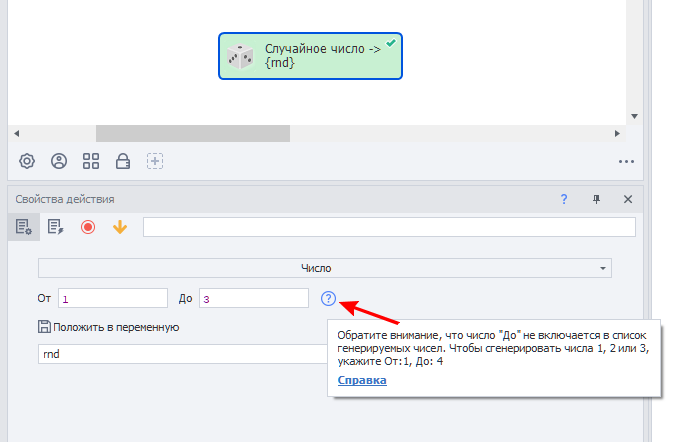
Task: Open project settings gear icon
Action: point(27,161)
